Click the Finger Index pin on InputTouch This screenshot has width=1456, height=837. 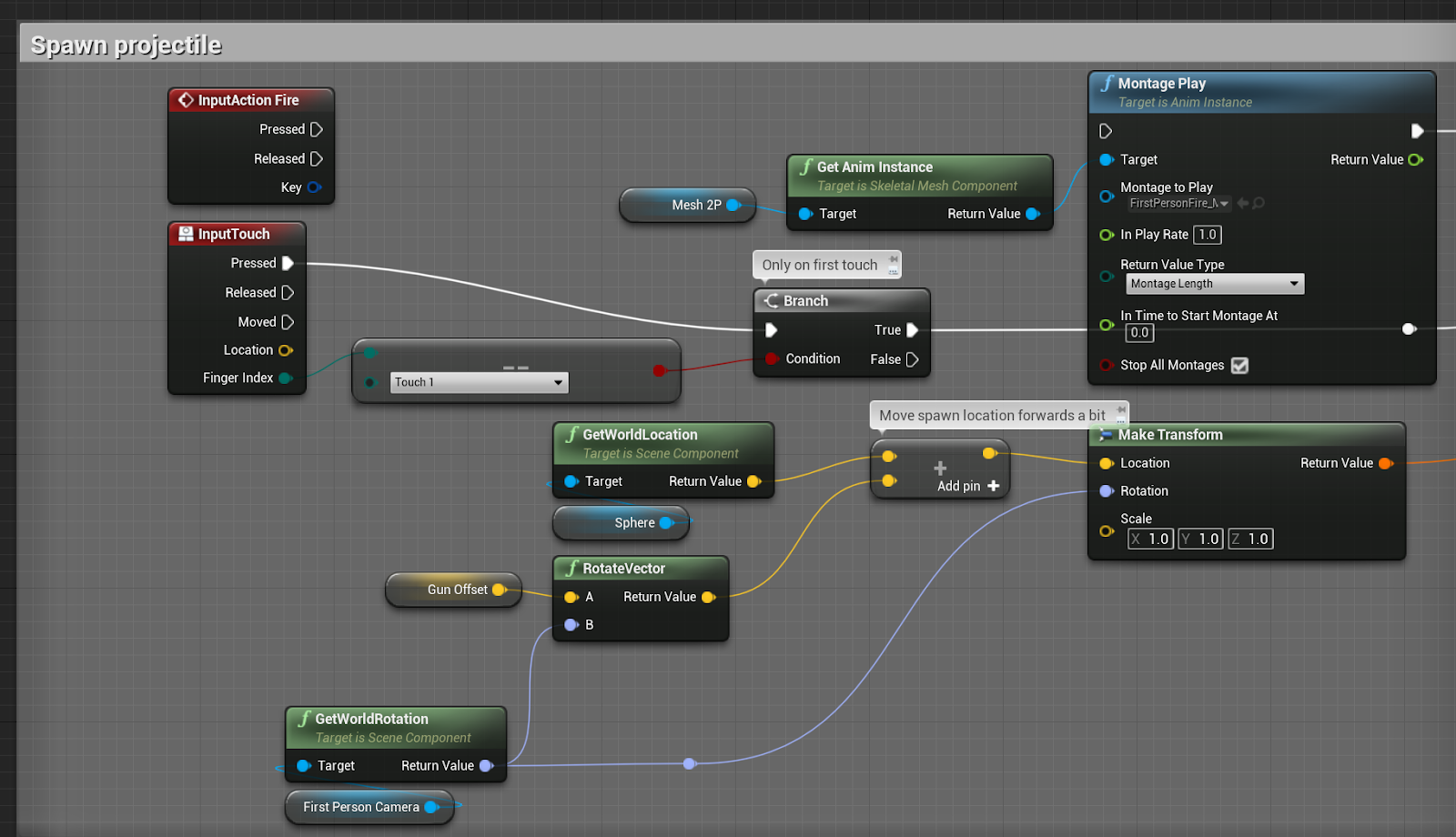point(285,378)
